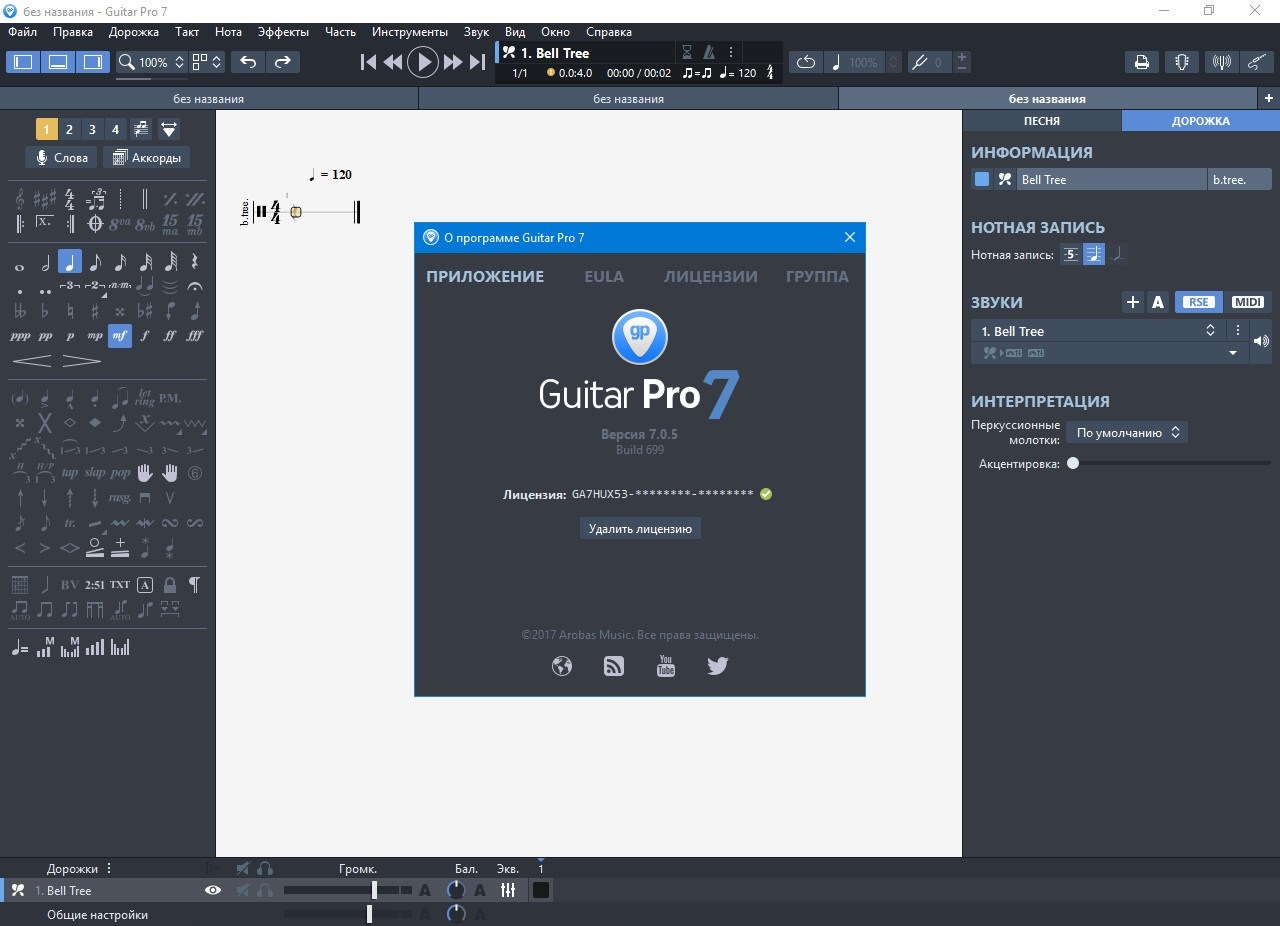The height and width of the screenshot is (926, 1280).
Task: Open the 4/4 time signature tool
Action: point(70,199)
